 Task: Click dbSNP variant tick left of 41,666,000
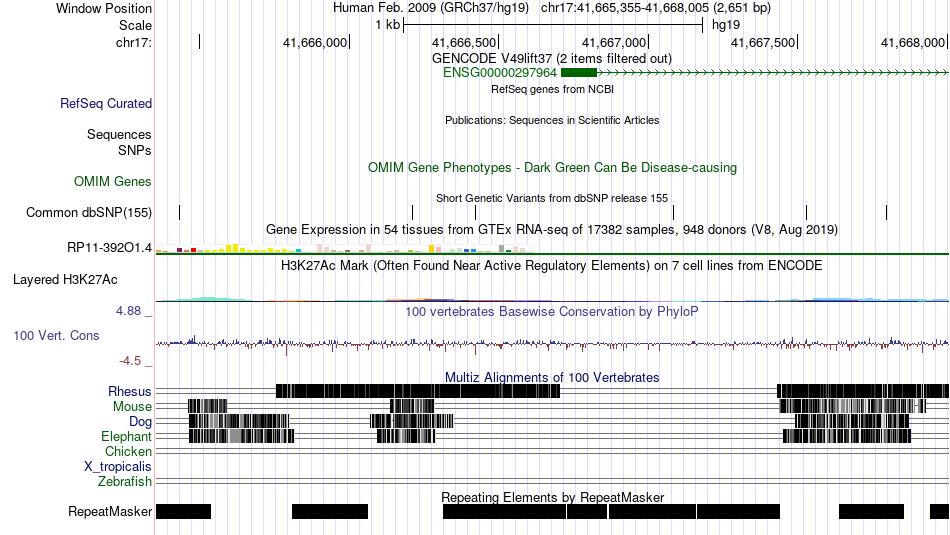[179, 212]
